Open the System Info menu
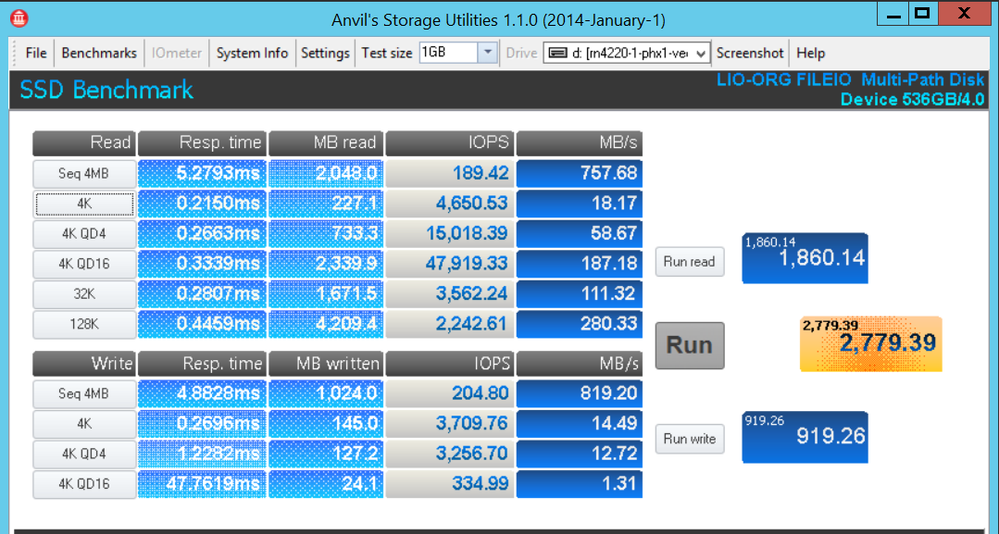Viewport: 999px width, 534px height. click(252, 53)
